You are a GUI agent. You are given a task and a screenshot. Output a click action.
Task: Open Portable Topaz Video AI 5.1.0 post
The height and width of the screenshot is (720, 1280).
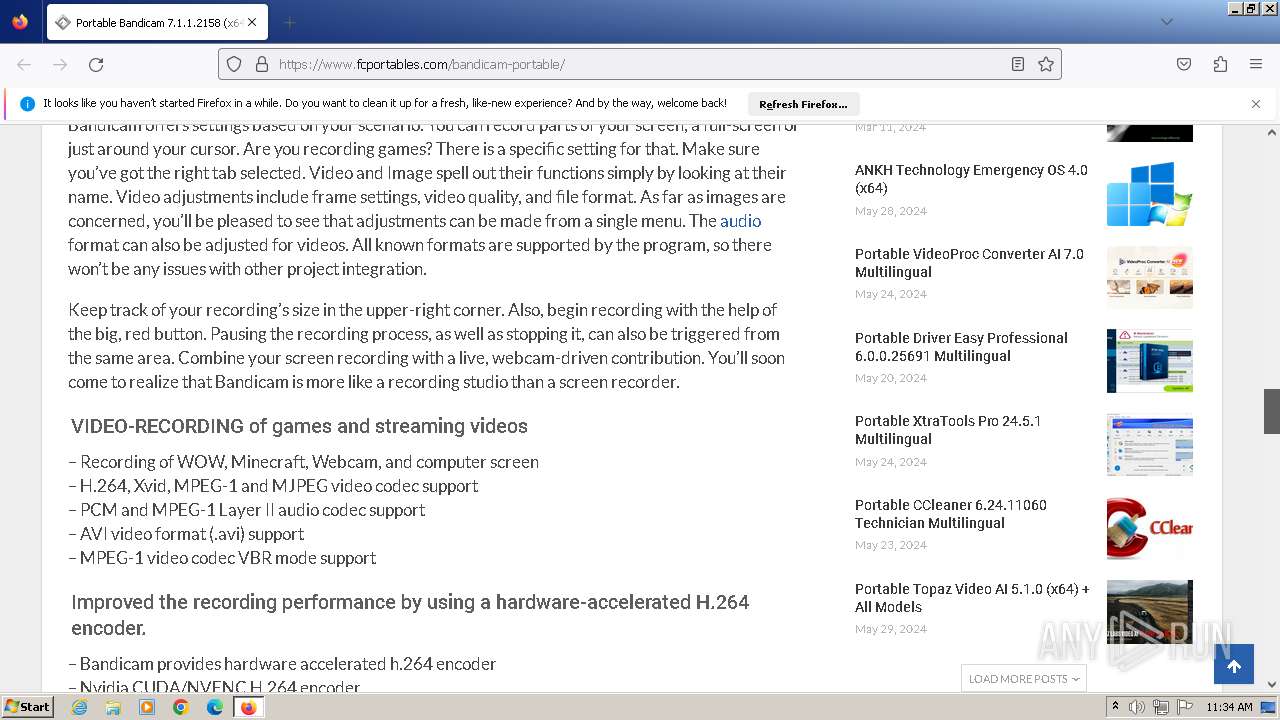click(x=972, y=598)
